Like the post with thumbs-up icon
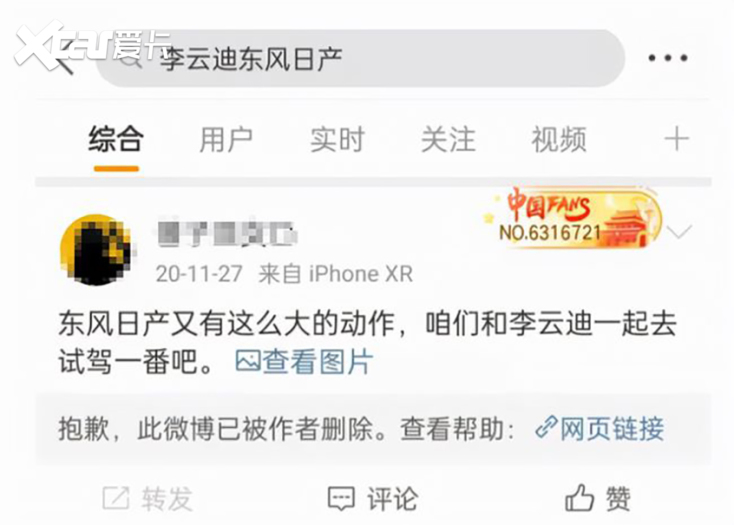Image resolution: width=734 pixels, height=525 pixels. pos(580,497)
